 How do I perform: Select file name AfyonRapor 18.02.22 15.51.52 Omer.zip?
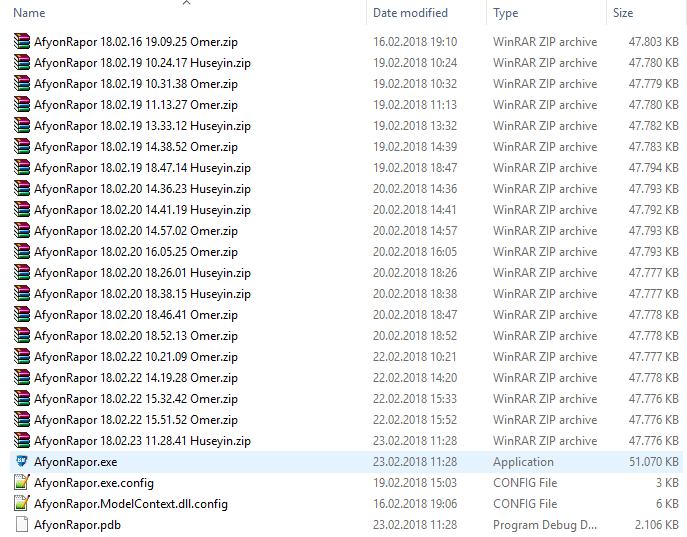click(136, 420)
